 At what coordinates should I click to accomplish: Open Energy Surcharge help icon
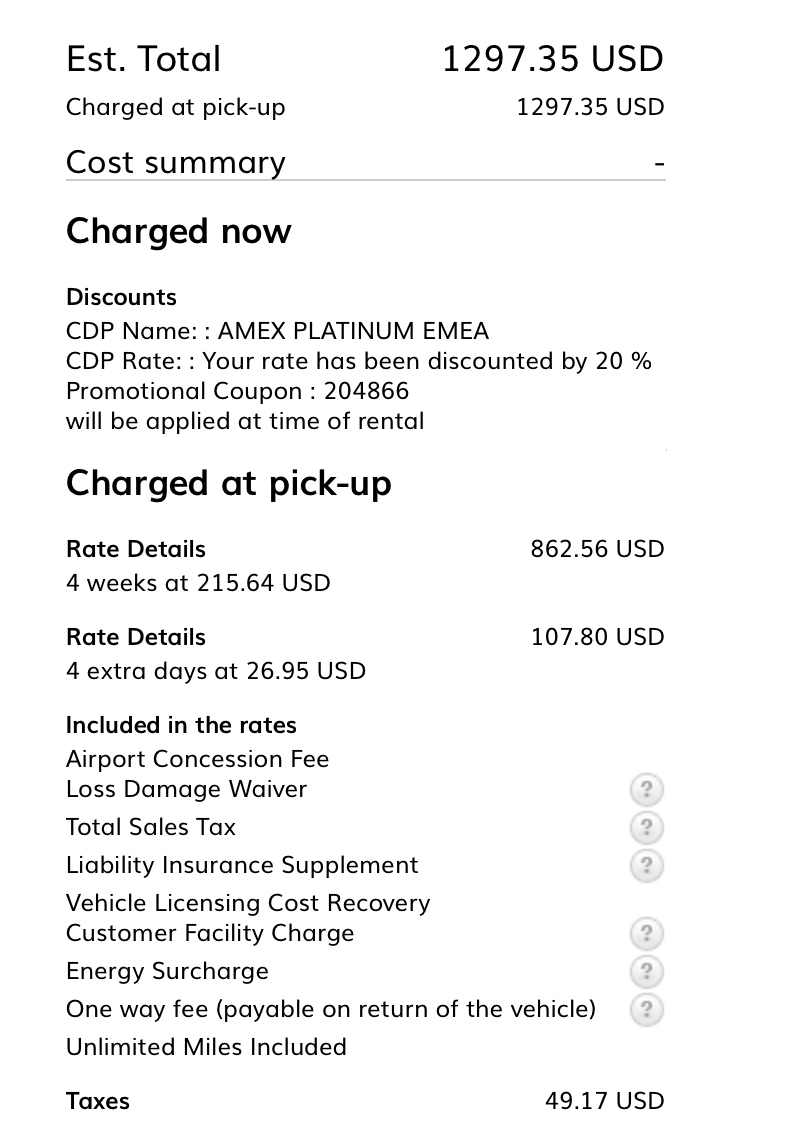tap(647, 972)
